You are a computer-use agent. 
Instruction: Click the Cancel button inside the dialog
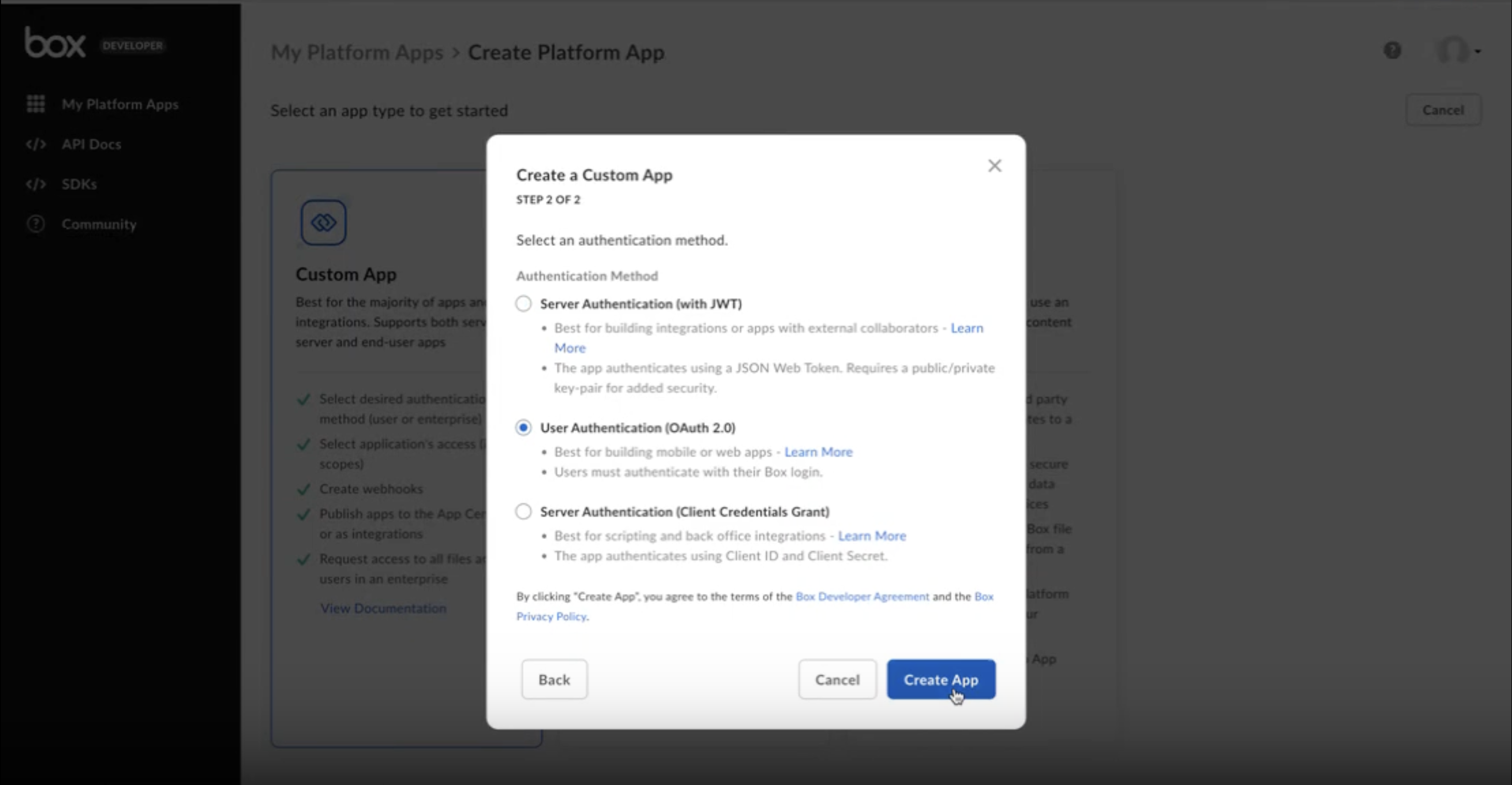837,679
